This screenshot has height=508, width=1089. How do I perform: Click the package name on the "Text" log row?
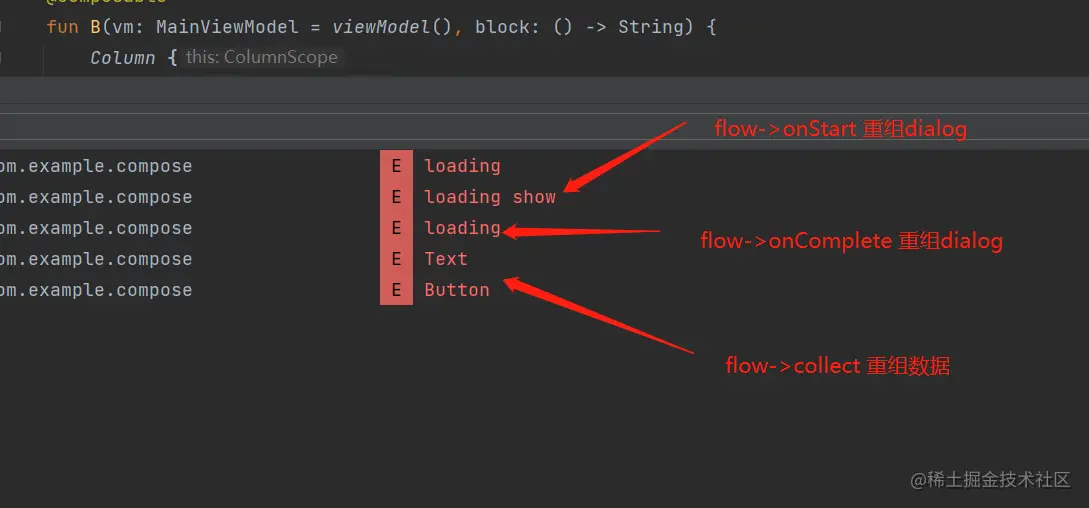96,259
